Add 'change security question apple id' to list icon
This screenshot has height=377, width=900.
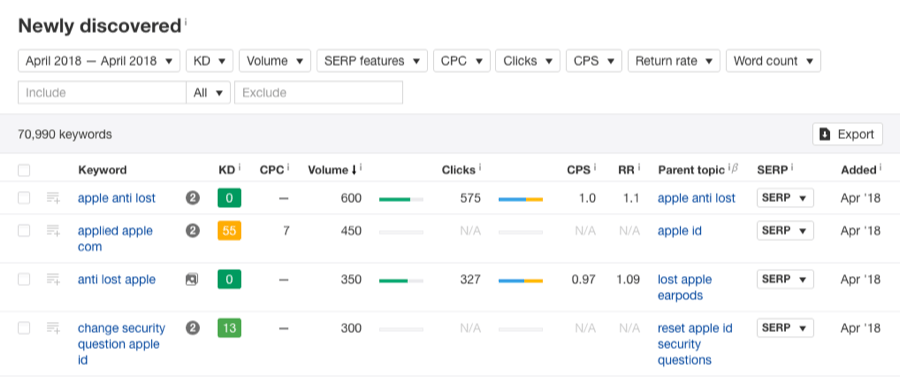point(53,328)
